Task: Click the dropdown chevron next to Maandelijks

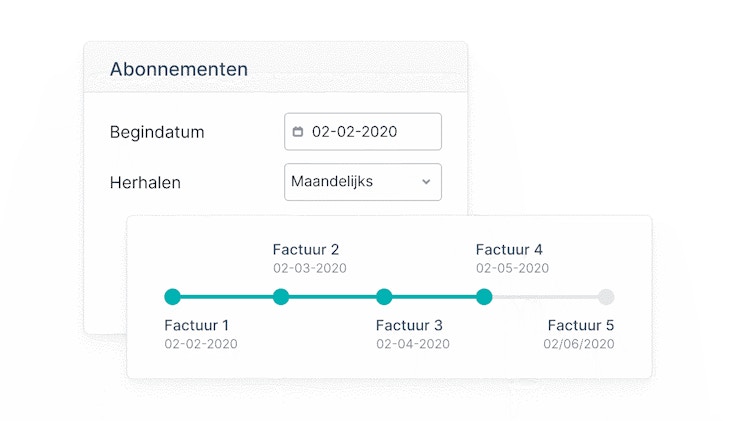Action: 426,182
